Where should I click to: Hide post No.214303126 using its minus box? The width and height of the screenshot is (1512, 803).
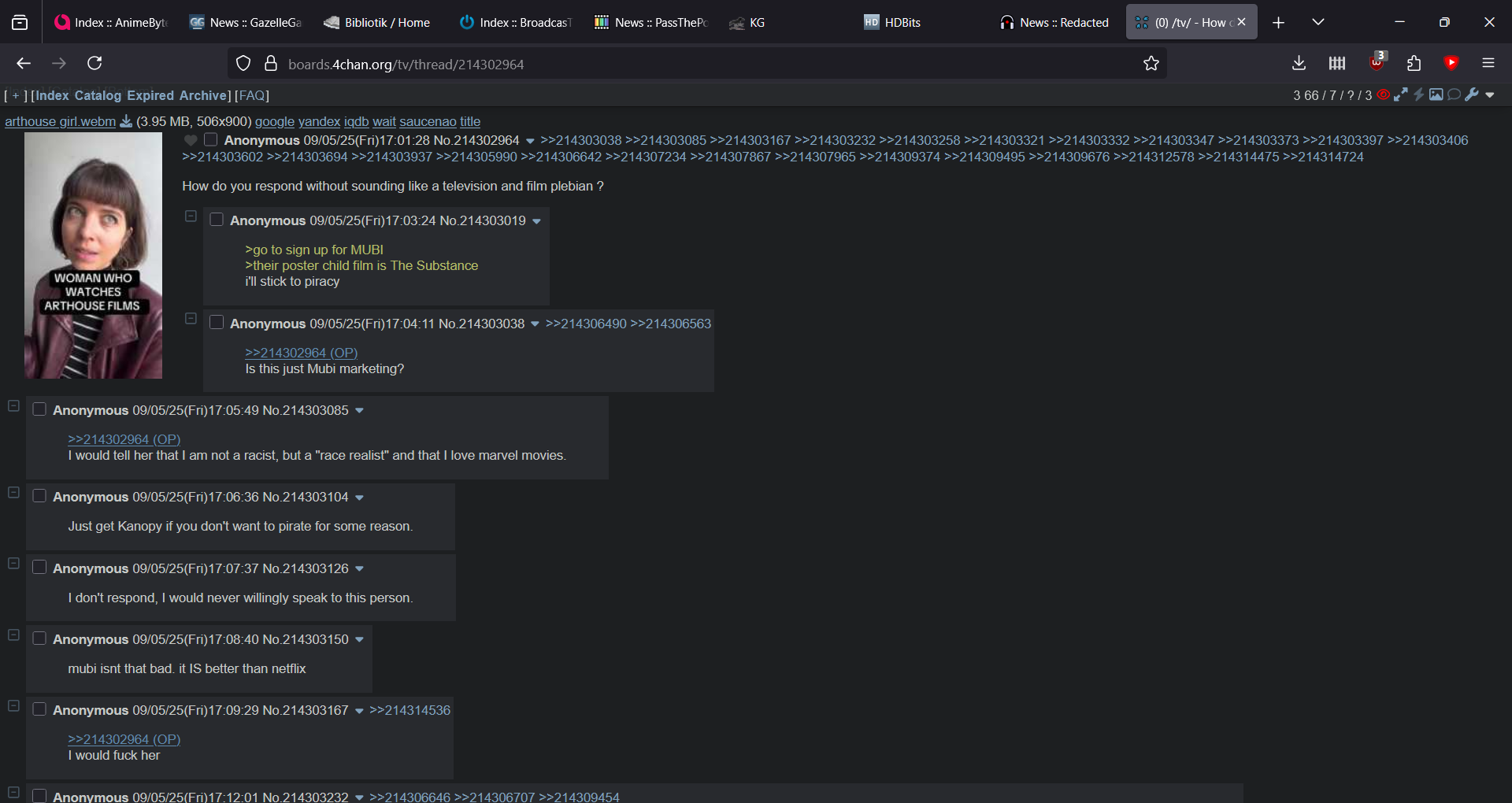(x=13, y=564)
